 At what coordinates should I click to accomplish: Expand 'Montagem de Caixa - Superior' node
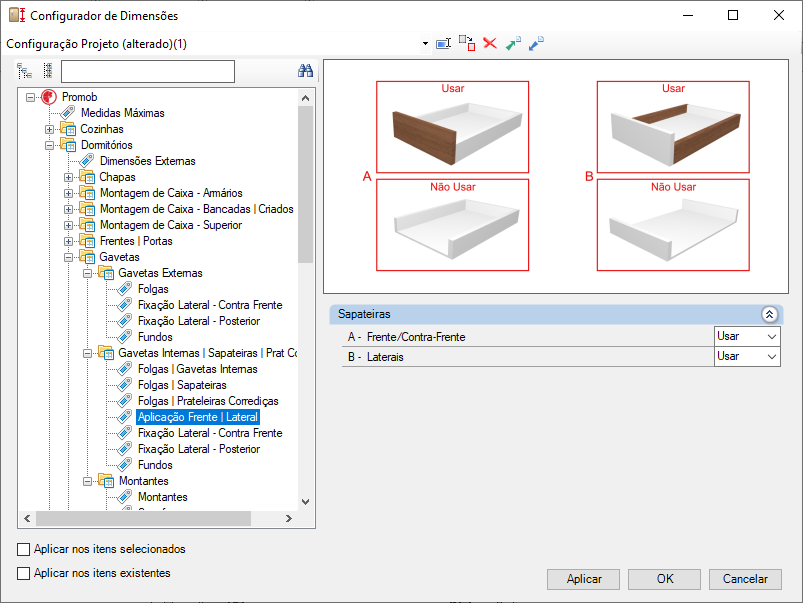tap(69, 225)
